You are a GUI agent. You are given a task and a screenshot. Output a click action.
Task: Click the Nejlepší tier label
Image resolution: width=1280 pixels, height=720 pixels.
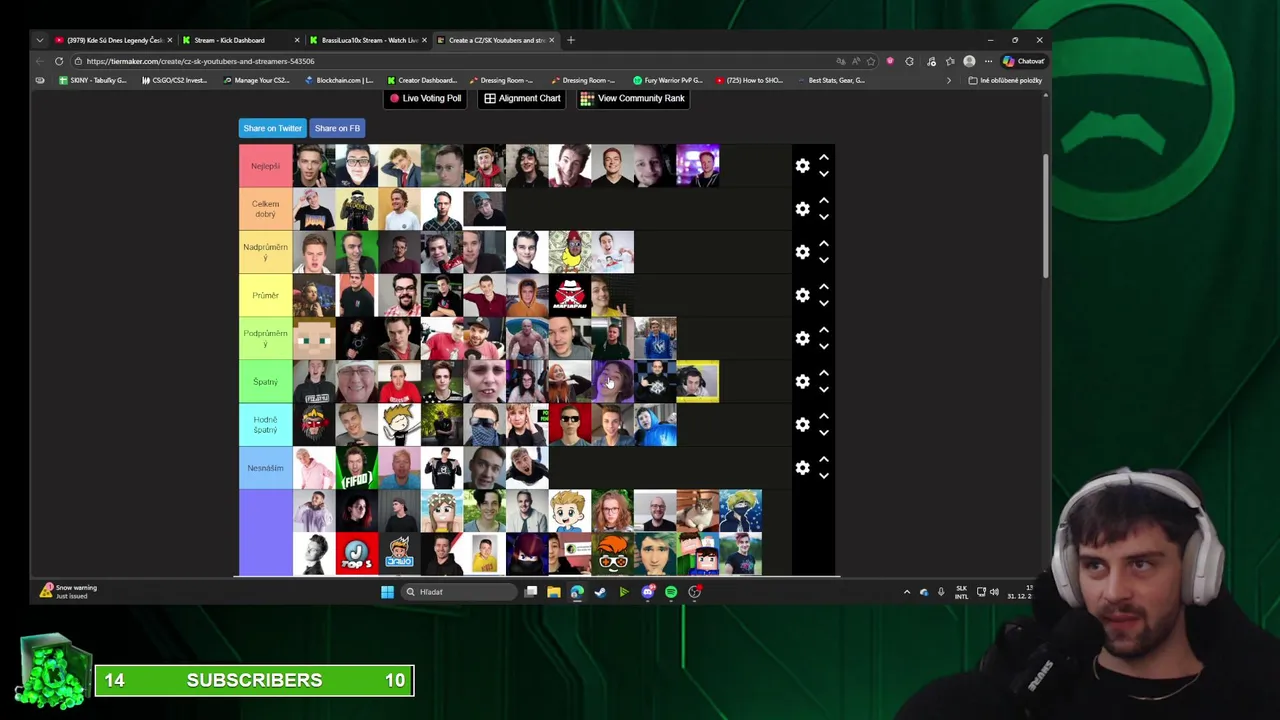tap(265, 166)
